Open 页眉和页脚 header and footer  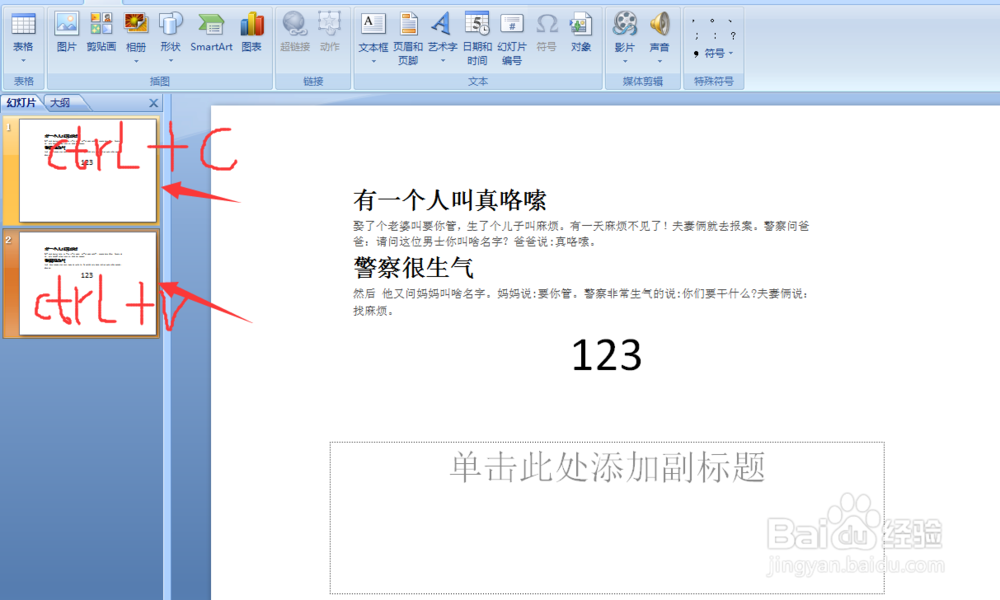[x=408, y=38]
